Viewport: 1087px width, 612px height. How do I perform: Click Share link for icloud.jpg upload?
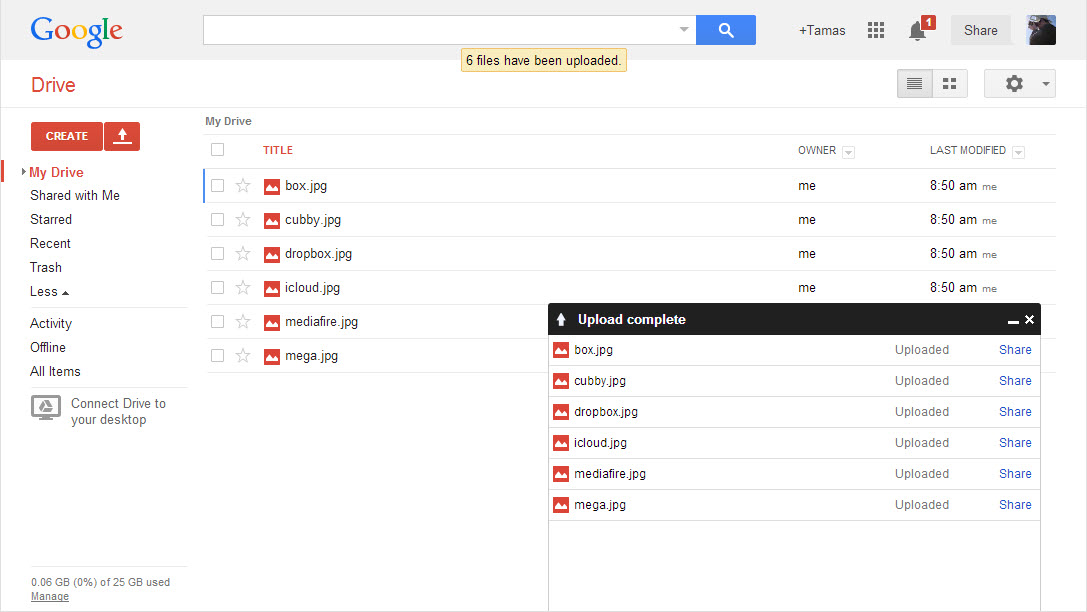tap(1015, 443)
